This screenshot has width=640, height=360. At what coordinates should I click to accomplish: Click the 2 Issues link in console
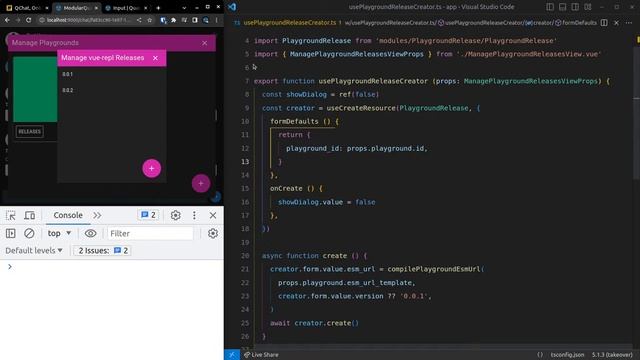pos(103,251)
